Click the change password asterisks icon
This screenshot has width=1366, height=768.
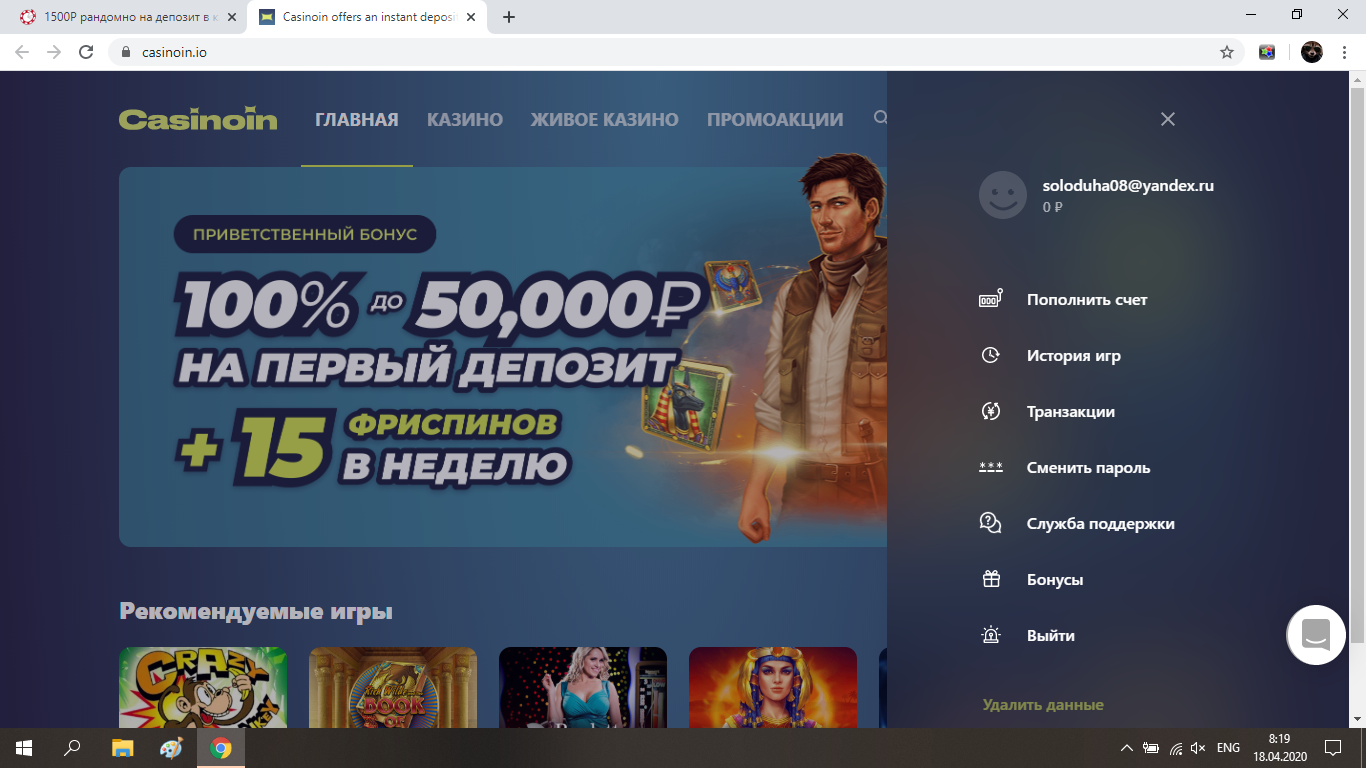coord(991,467)
